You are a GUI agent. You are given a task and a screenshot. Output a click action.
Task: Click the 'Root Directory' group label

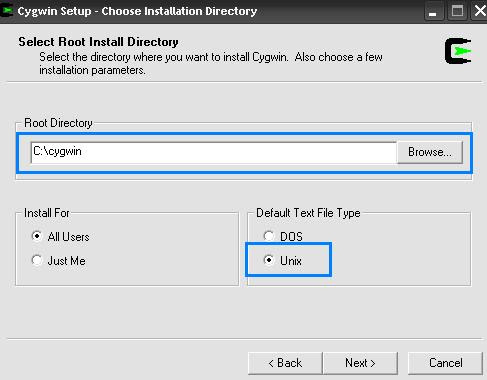(x=58, y=123)
